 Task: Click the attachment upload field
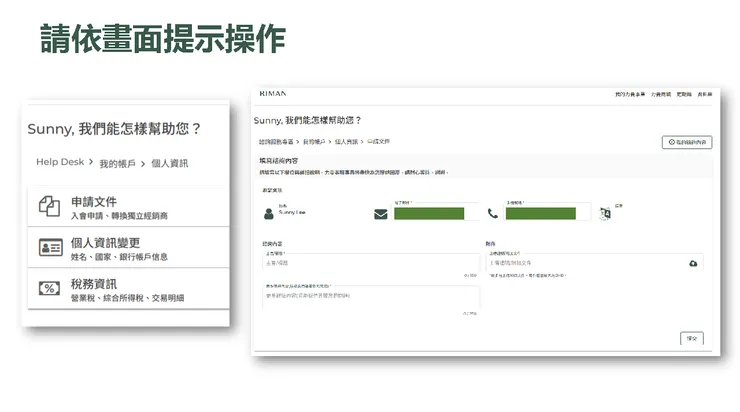(595, 262)
